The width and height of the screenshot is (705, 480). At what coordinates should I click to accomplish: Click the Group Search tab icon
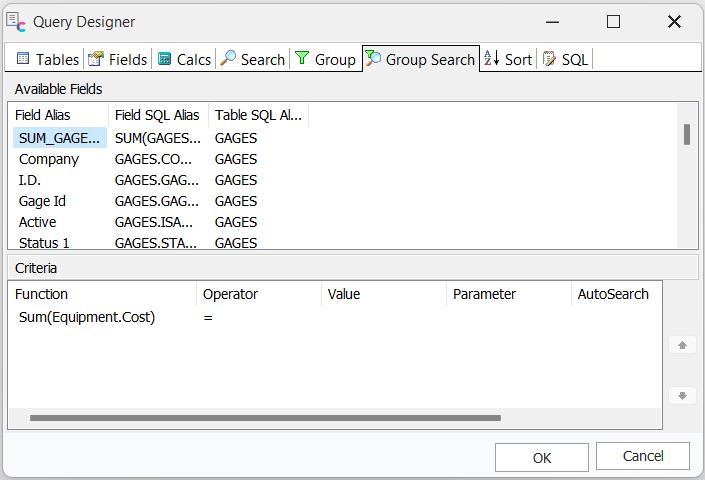click(373, 59)
